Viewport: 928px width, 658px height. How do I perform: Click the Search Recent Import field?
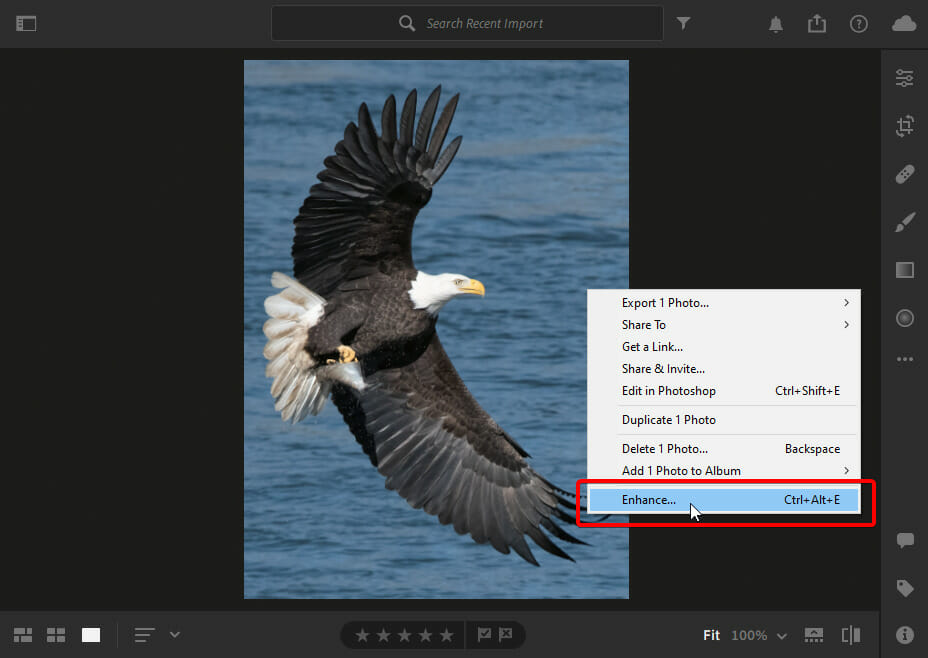467,23
